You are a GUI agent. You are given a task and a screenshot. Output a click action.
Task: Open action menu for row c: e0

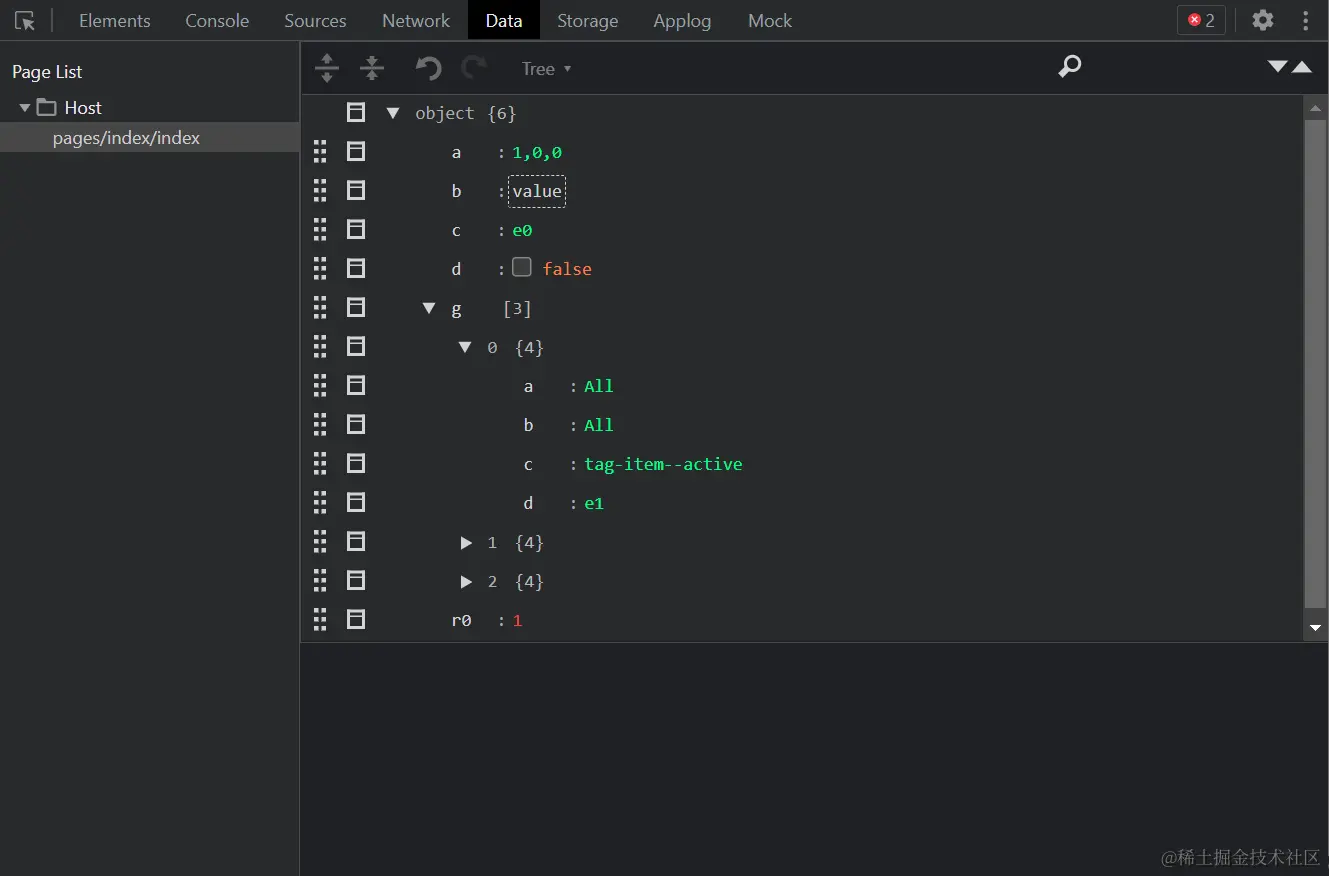click(356, 229)
